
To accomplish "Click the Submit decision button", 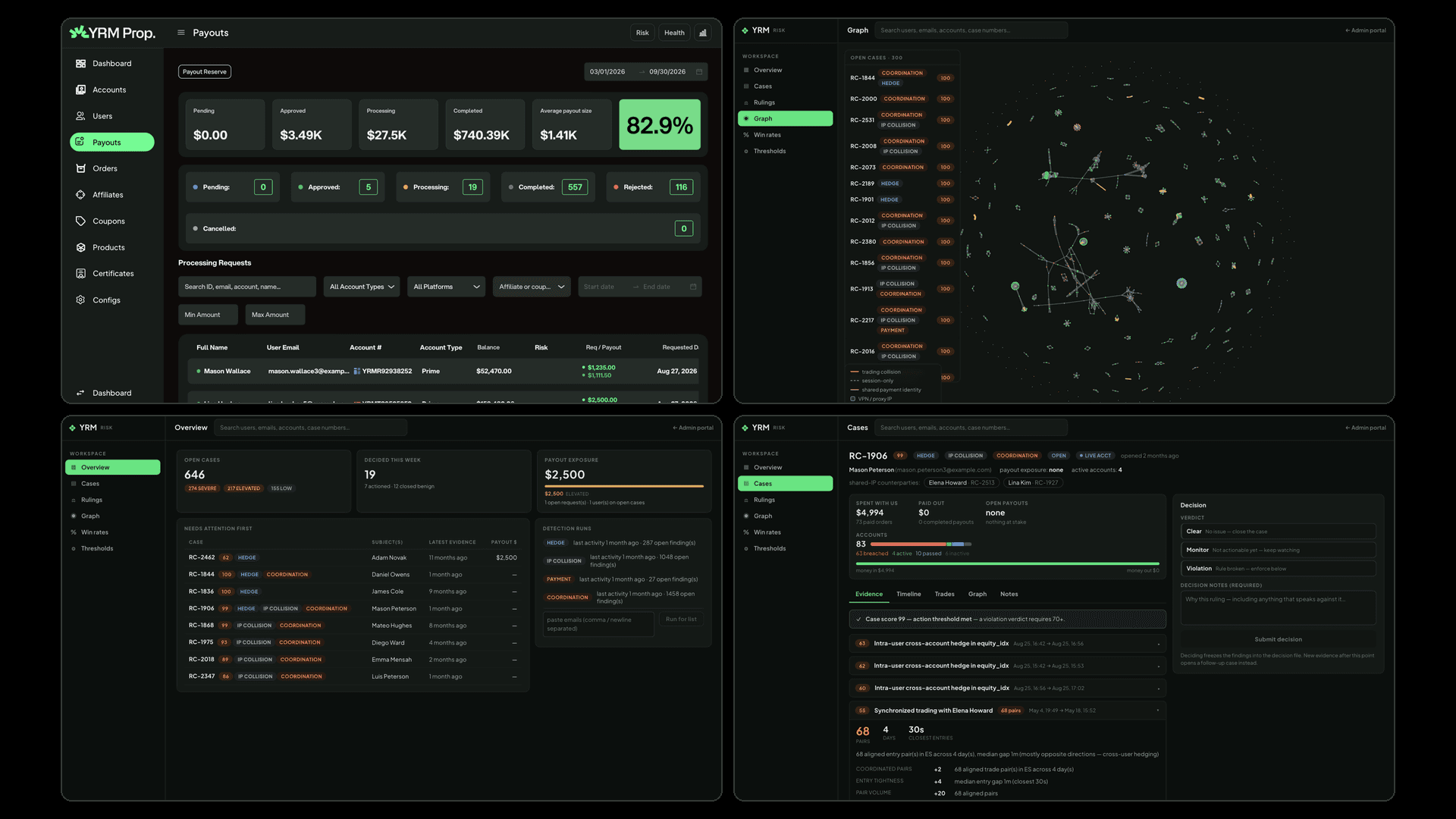I will point(1278,639).
